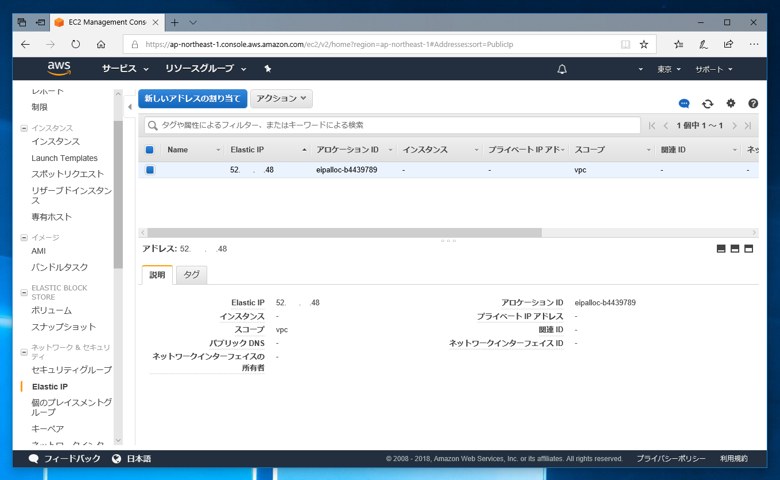Open the サポート dropdown menu
The width and height of the screenshot is (780, 480).
pos(714,69)
